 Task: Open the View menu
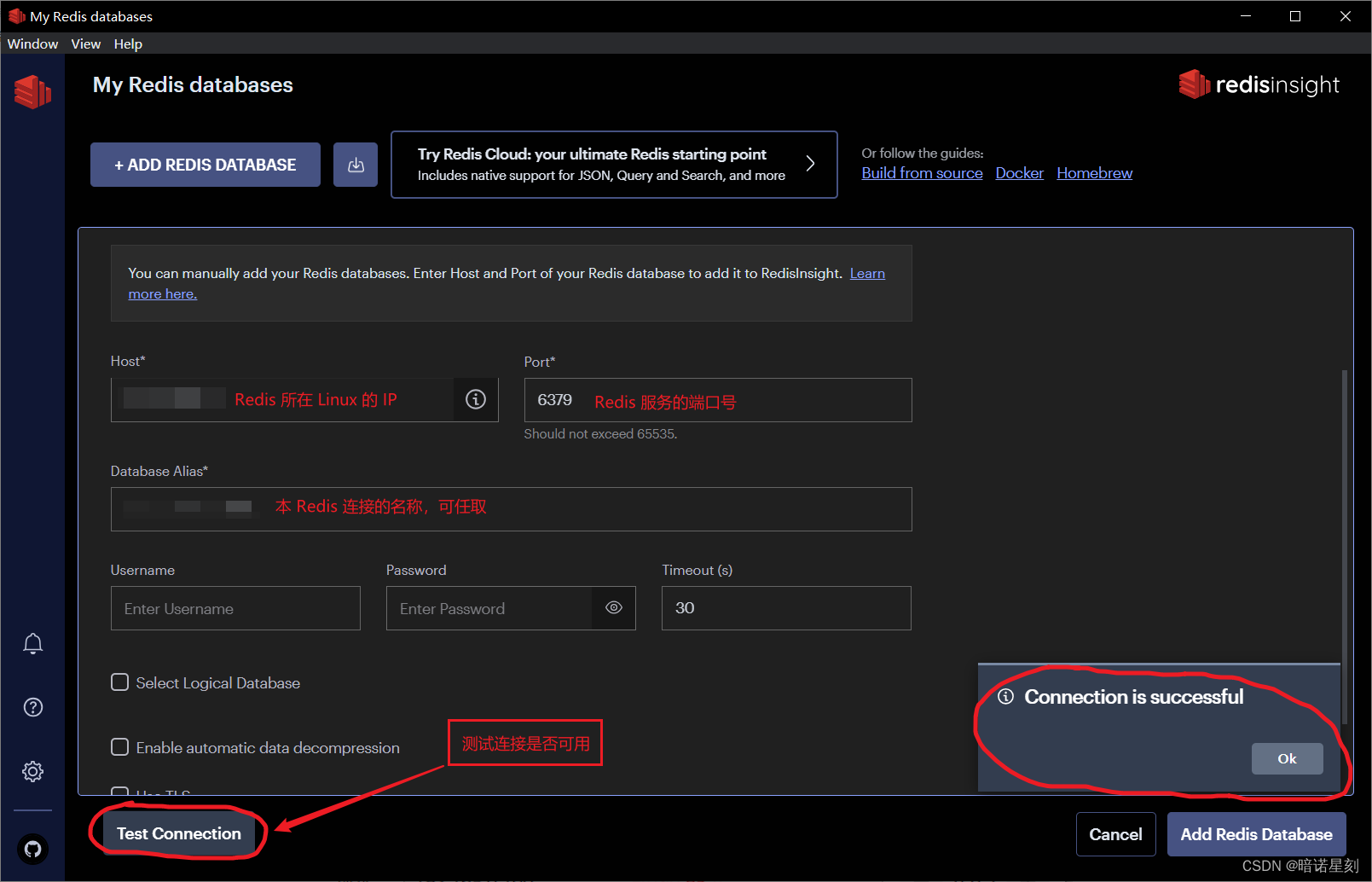(x=86, y=44)
